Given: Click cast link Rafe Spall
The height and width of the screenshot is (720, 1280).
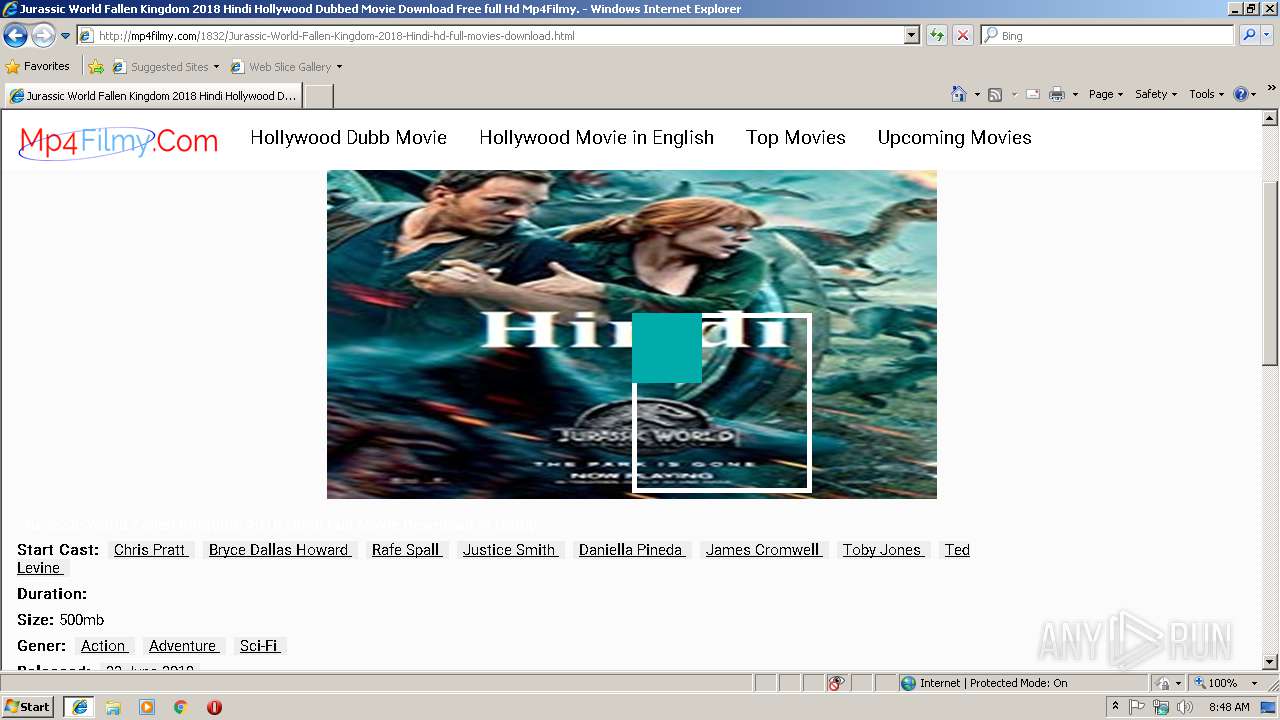Looking at the screenshot, I should [407, 550].
